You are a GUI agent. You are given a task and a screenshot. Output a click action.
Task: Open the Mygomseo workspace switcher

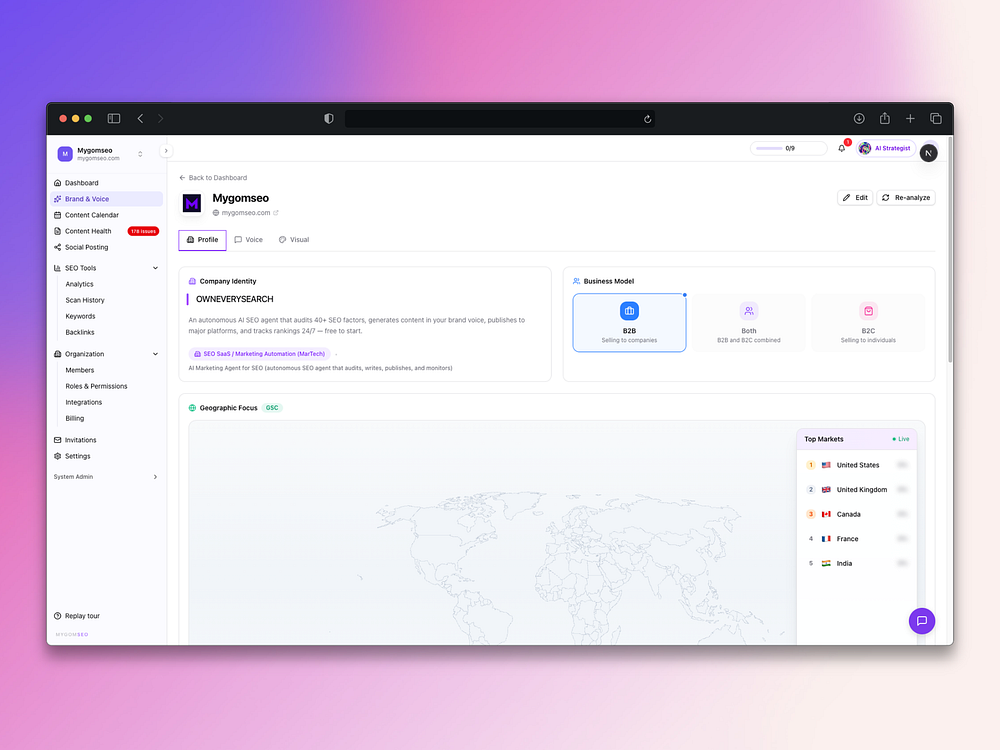coord(100,154)
